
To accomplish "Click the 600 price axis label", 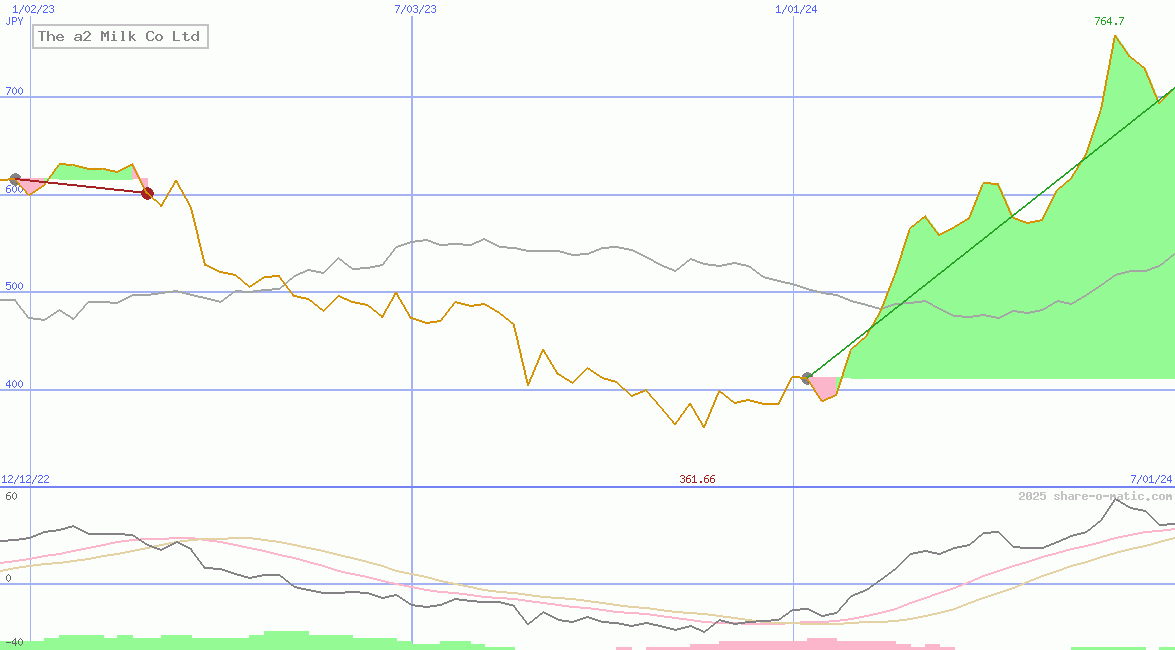I will pyautogui.click(x=14, y=189).
